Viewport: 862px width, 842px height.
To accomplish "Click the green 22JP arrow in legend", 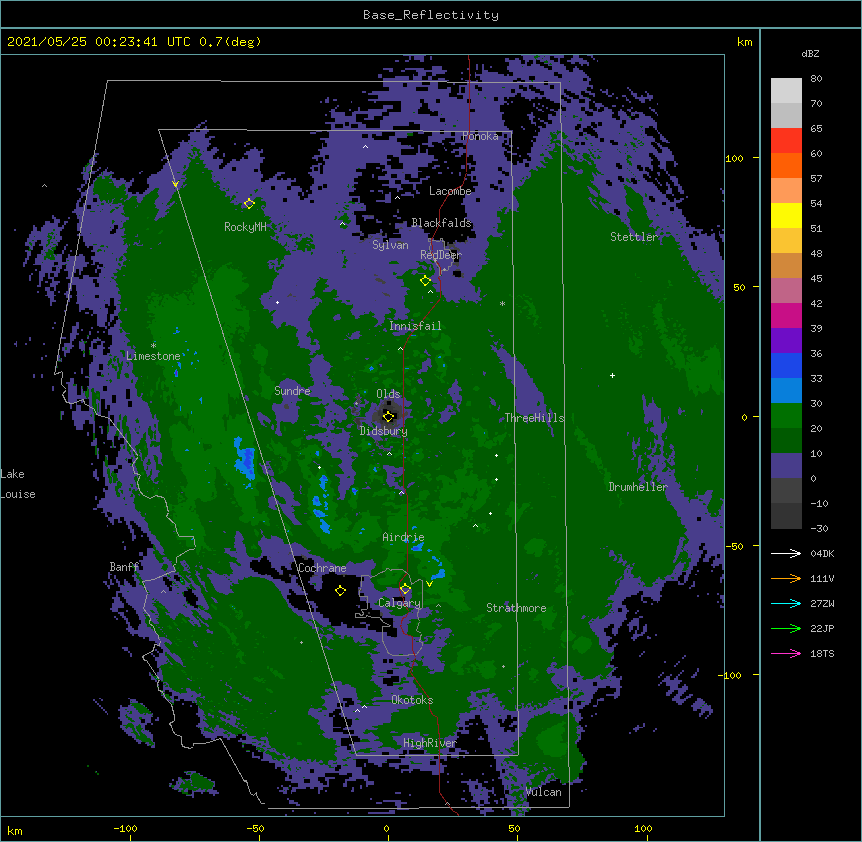I will point(786,628).
